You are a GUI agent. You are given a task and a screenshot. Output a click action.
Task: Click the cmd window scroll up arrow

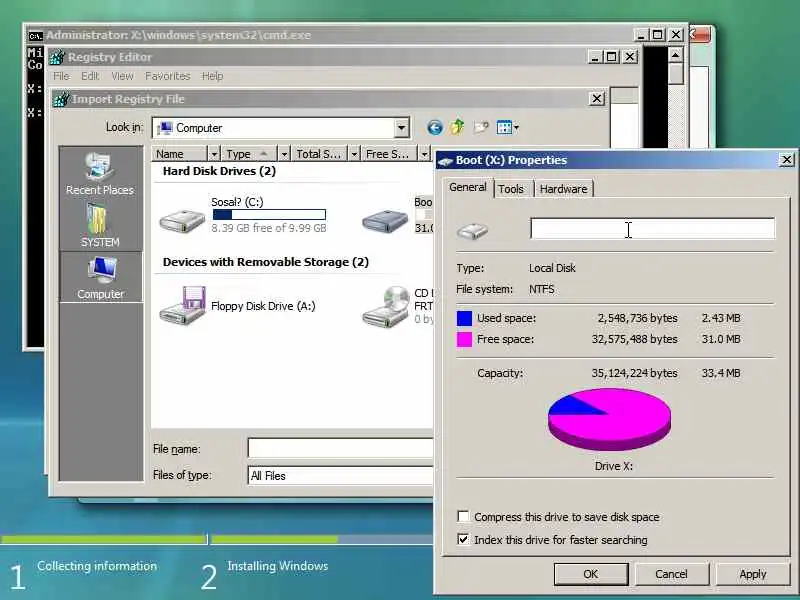(676, 55)
